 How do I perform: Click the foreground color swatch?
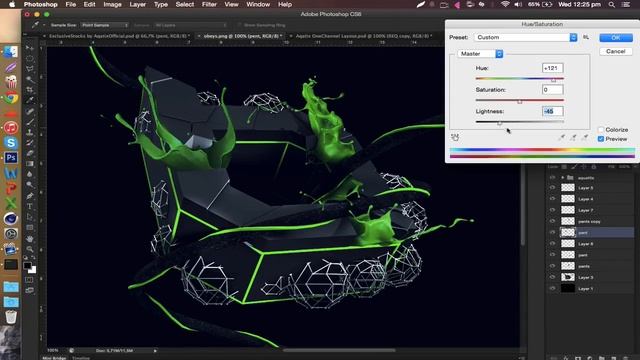(27, 266)
